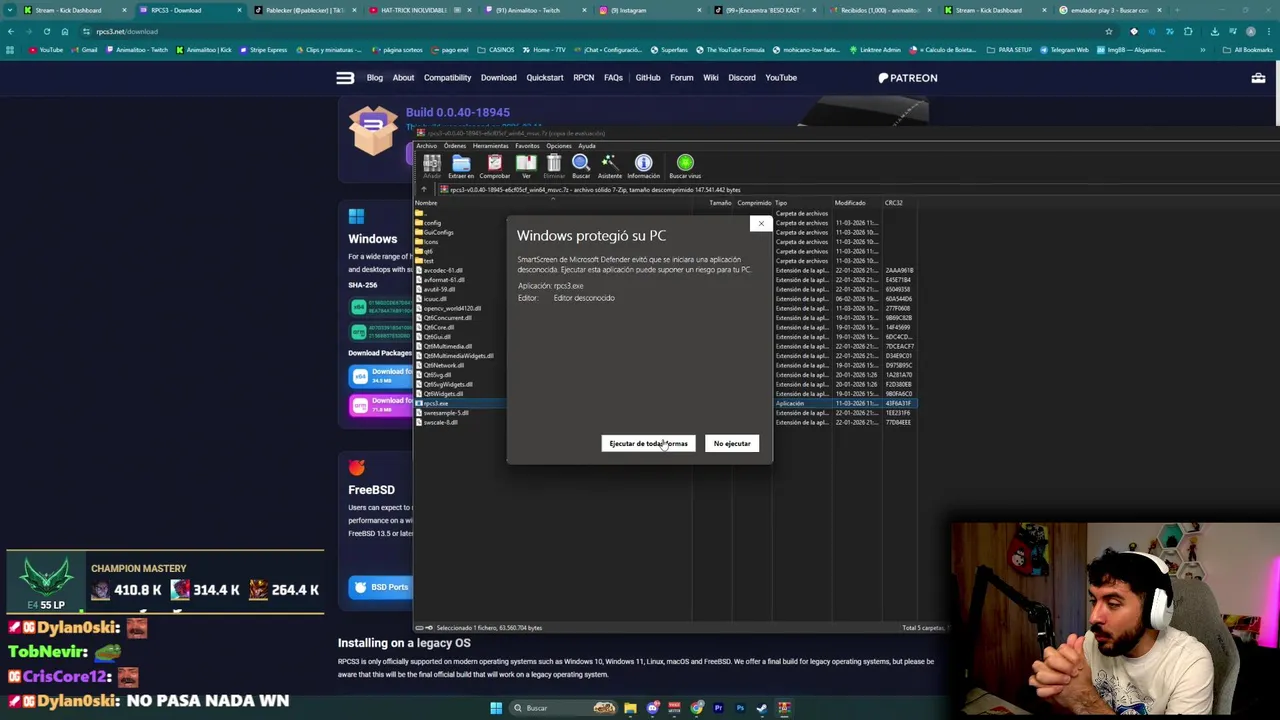1280x720 pixels.
Task: Click Ejecutar de todas formas button
Action: [648, 444]
